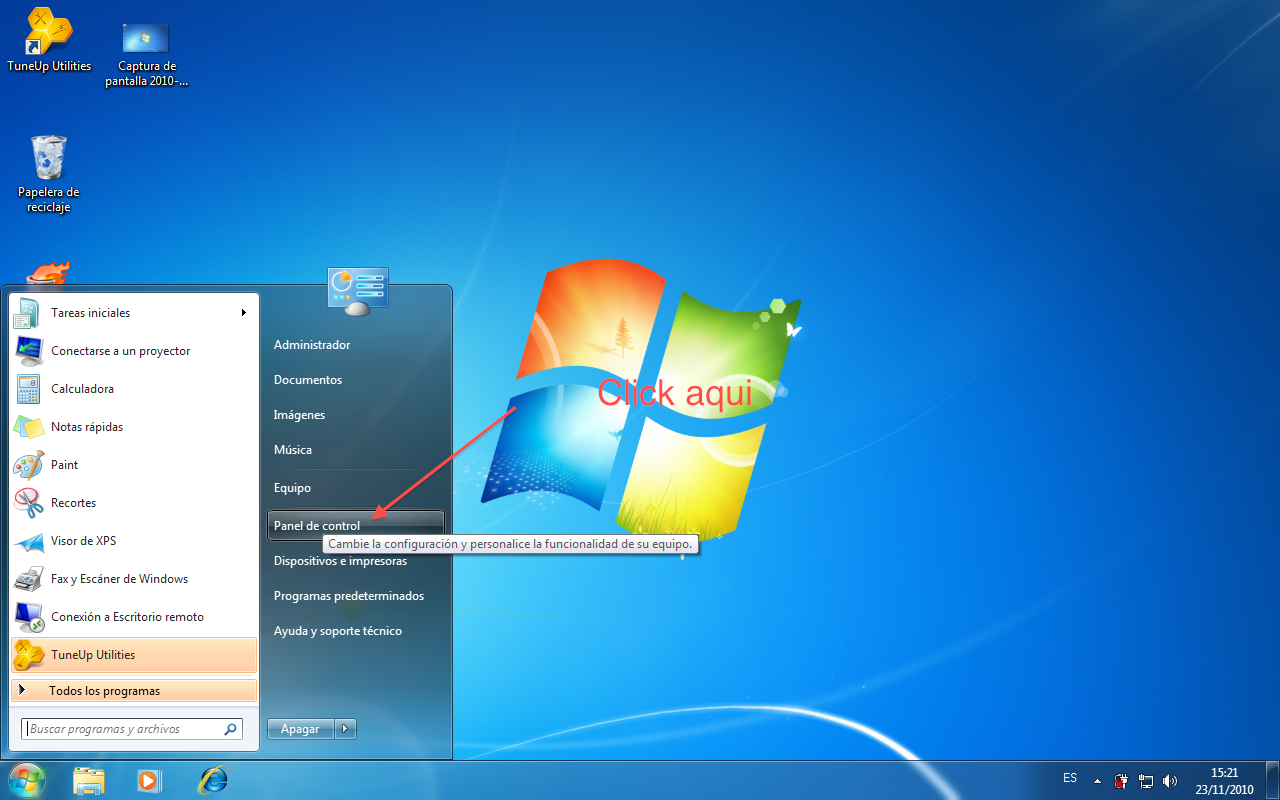Image resolution: width=1280 pixels, height=800 pixels.
Task: Open the taskbar clock showing 15:21
Action: [x=1223, y=781]
